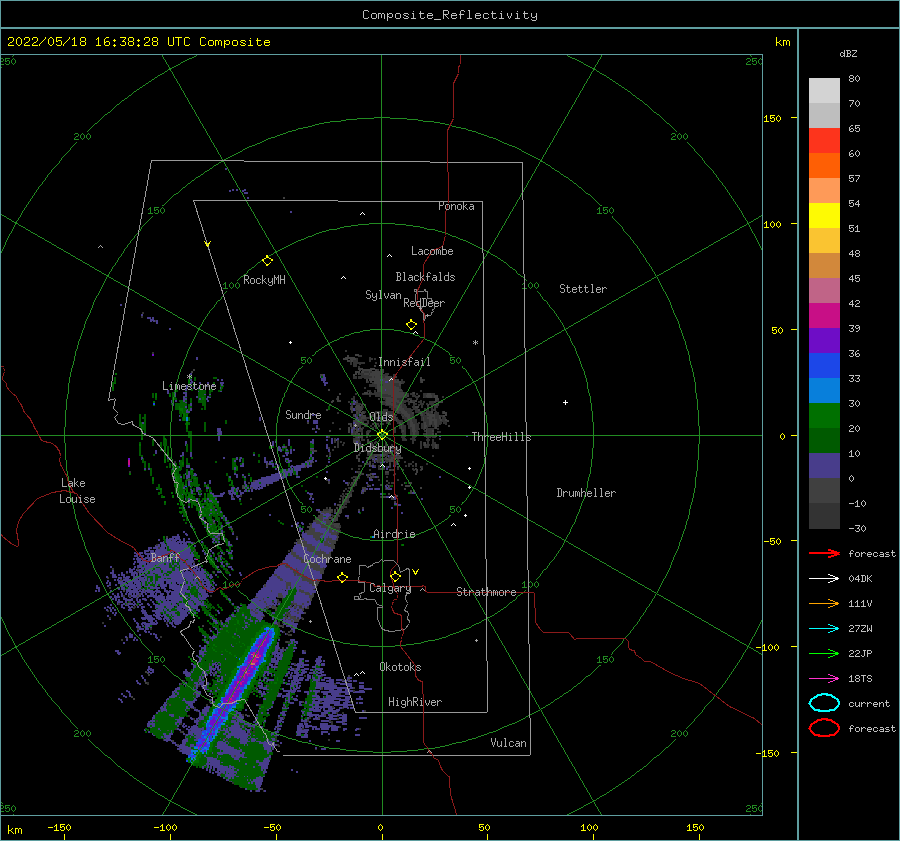
Task: Click the Lake Louise label
Action: click(x=77, y=491)
